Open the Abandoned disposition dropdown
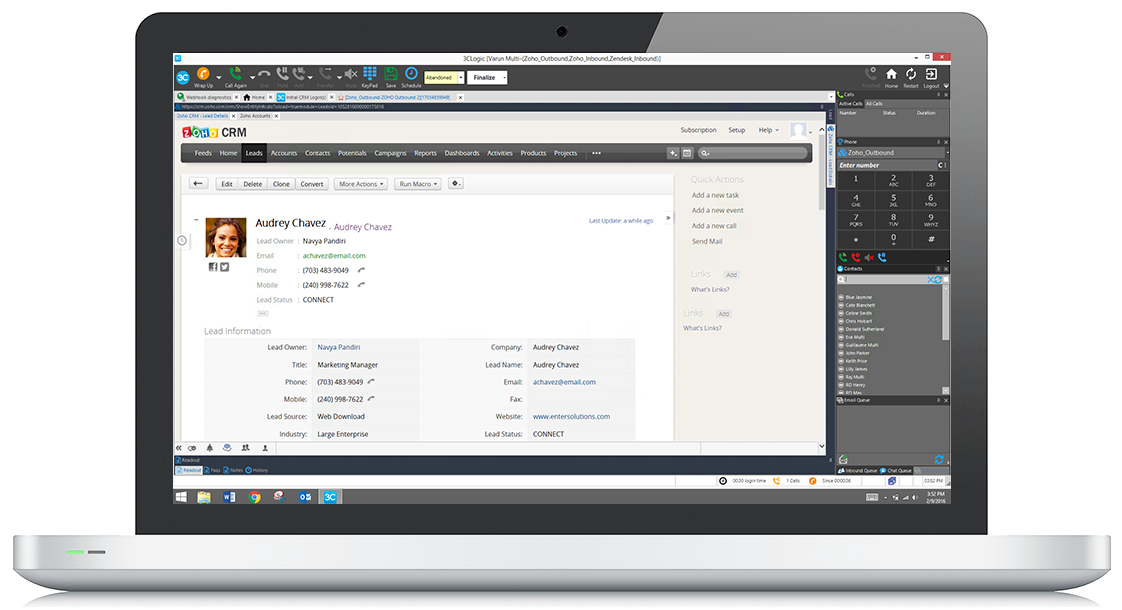 tap(461, 77)
